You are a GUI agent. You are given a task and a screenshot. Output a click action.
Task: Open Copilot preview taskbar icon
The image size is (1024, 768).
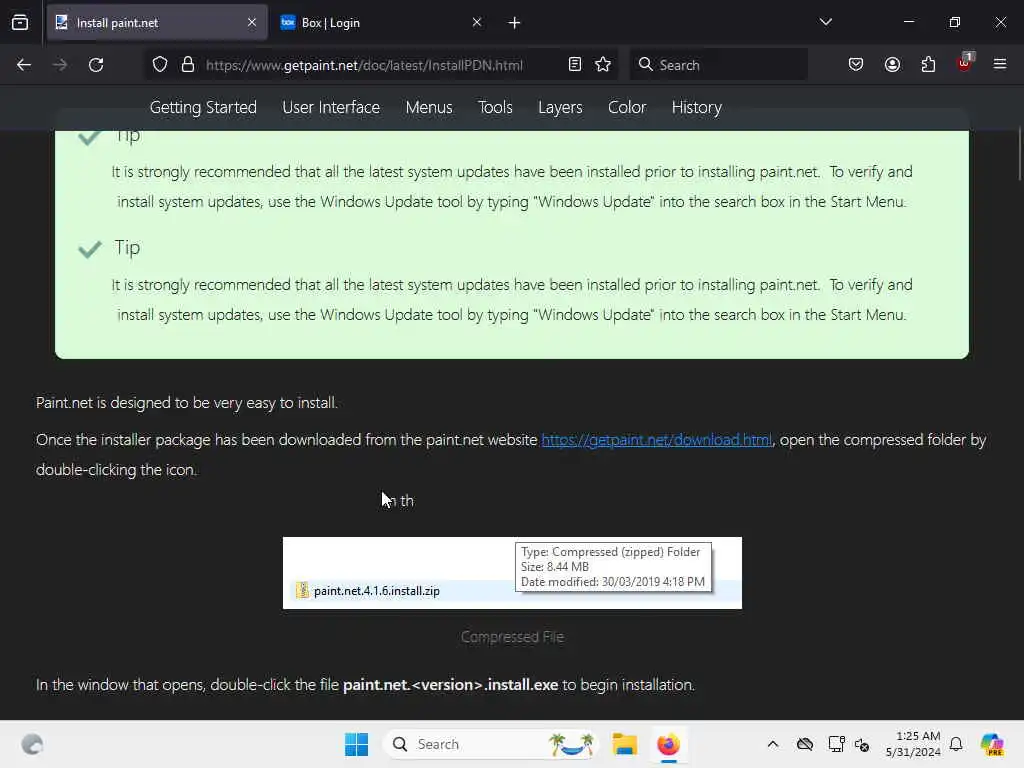tap(992, 744)
